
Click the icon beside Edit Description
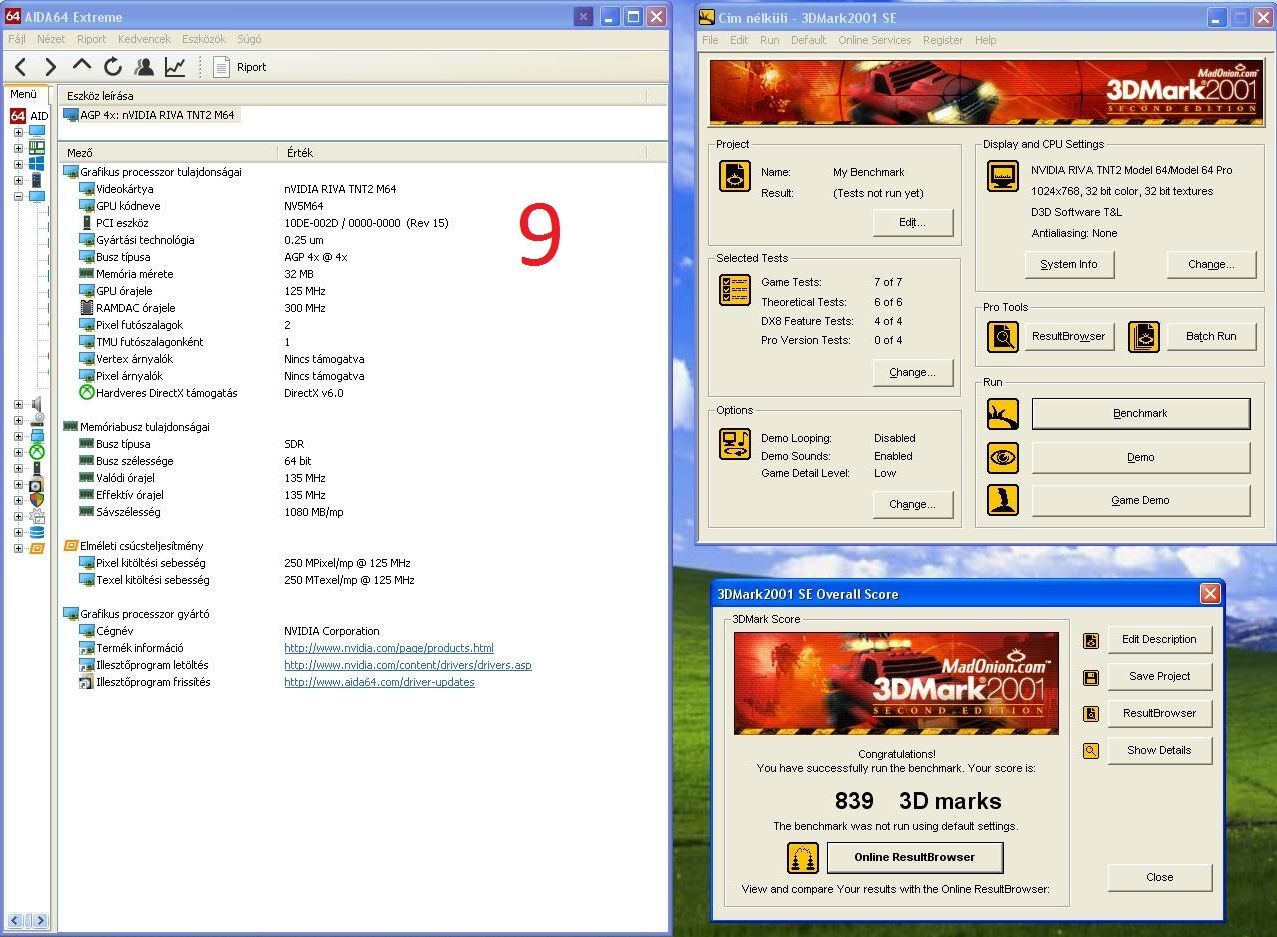pos(1091,640)
